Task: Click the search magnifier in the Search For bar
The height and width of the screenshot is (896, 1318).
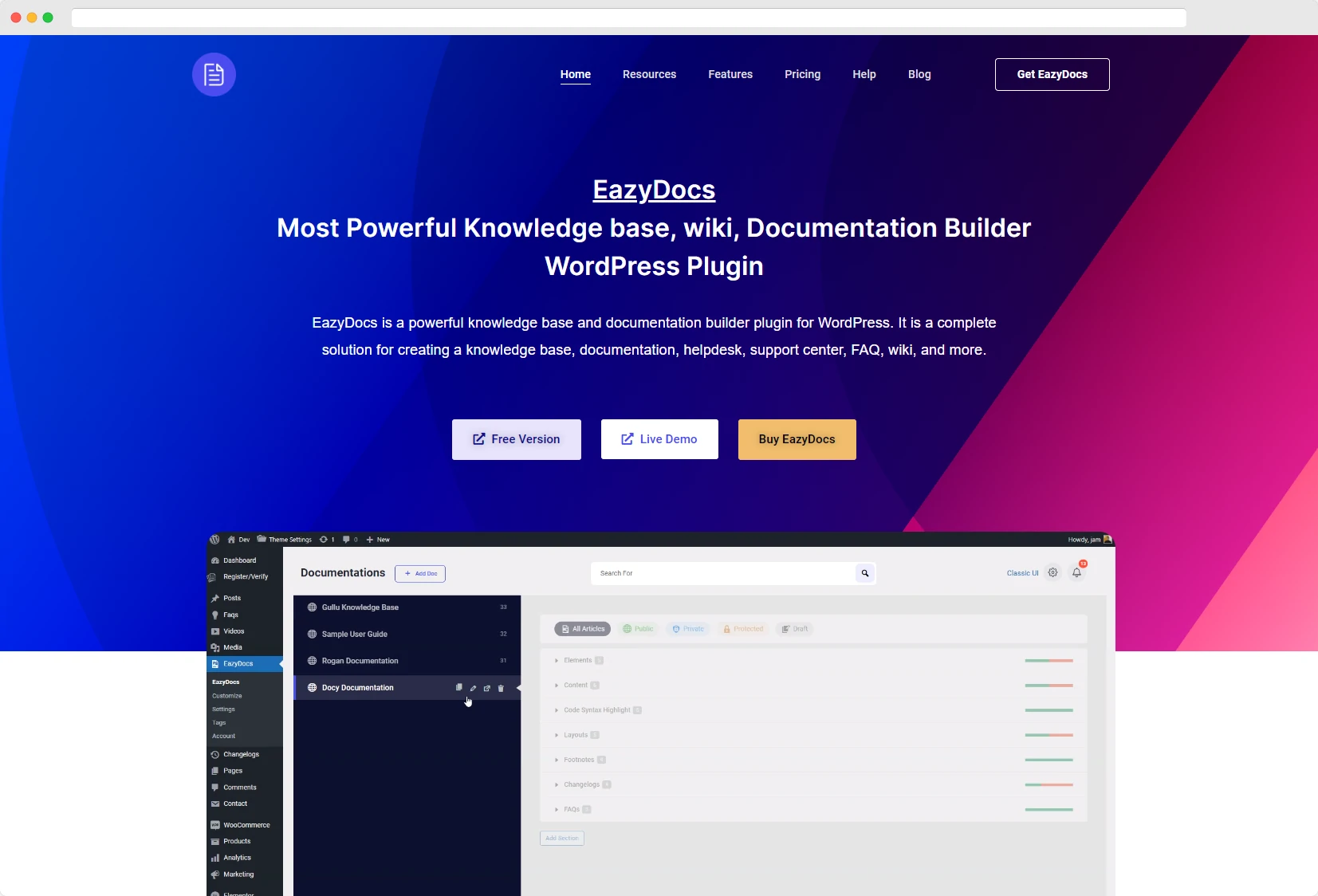Action: click(x=864, y=573)
